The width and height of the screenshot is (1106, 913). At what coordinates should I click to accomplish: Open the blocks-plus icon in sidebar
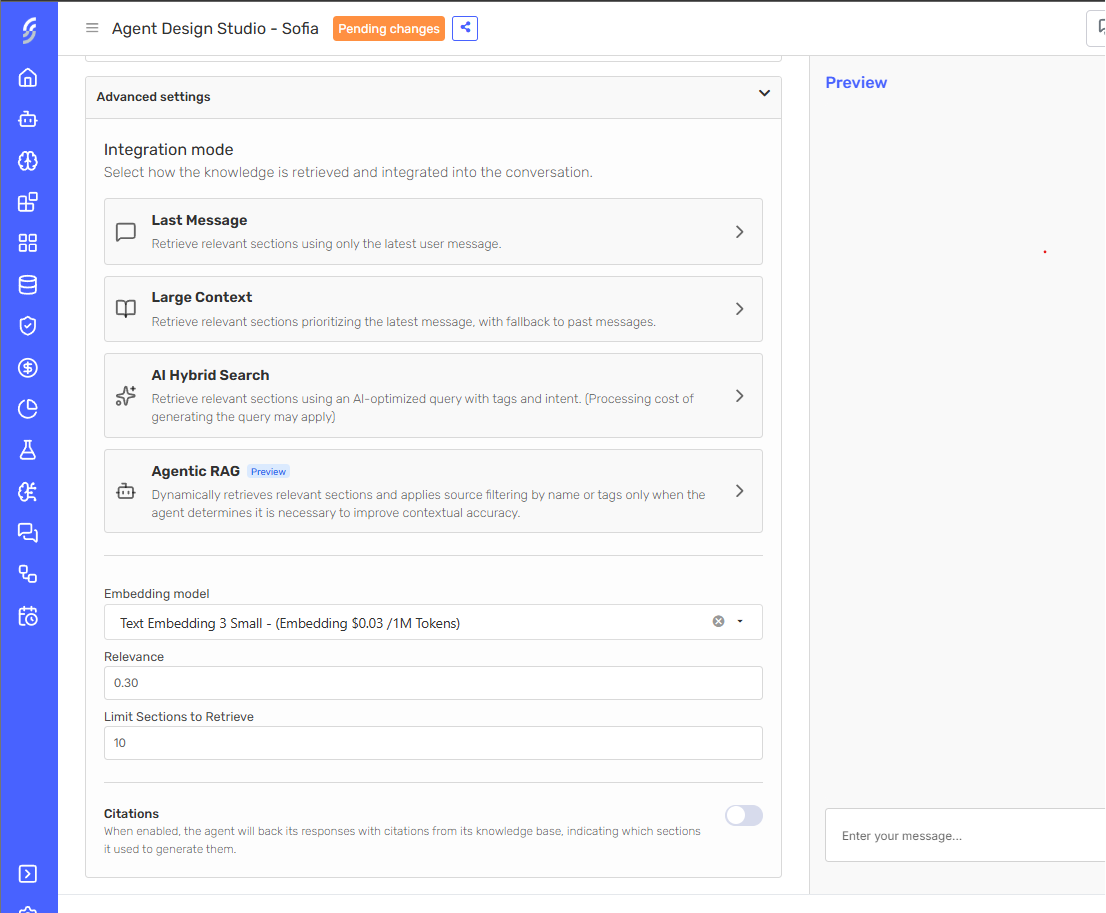[x=28, y=202]
